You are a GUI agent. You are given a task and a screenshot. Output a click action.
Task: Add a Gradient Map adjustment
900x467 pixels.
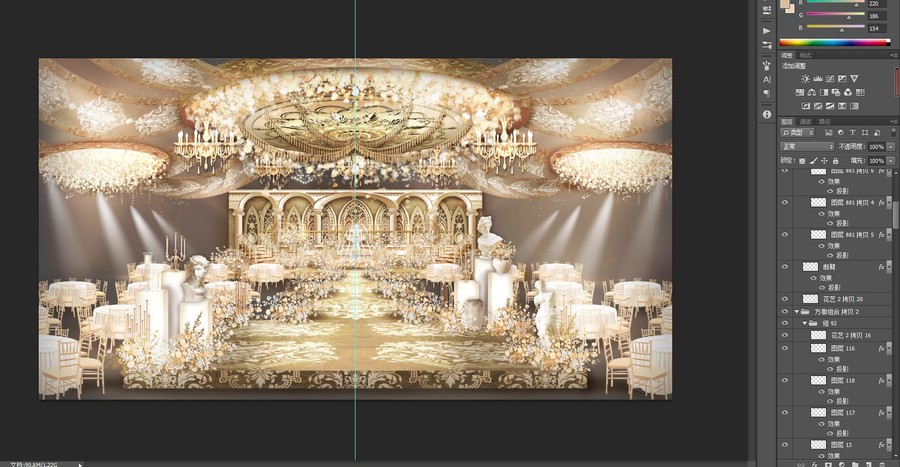pos(854,106)
